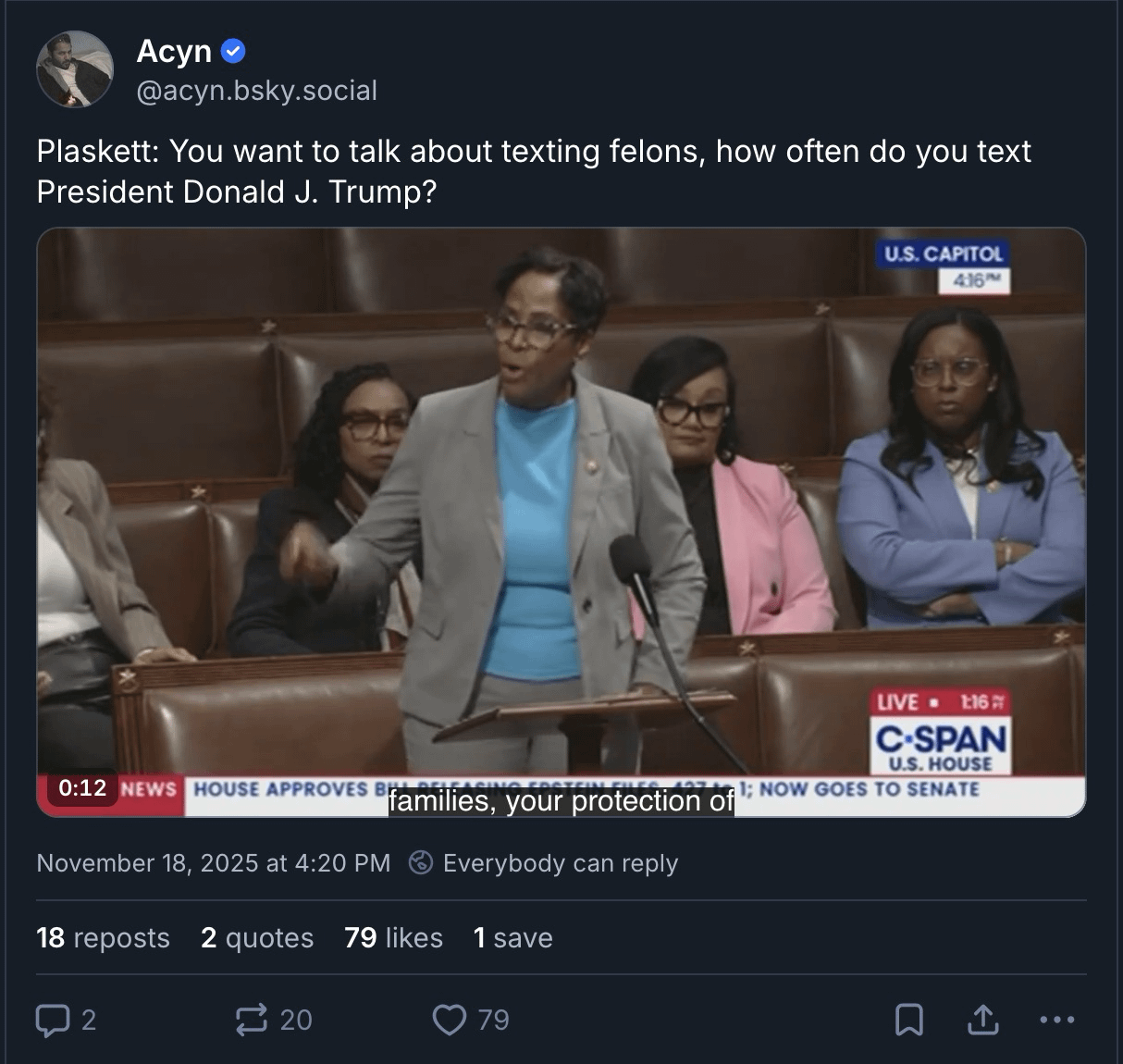The height and width of the screenshot is (1064, 1123).
Task: Like the post with the heart icon
Action: 450,1020
